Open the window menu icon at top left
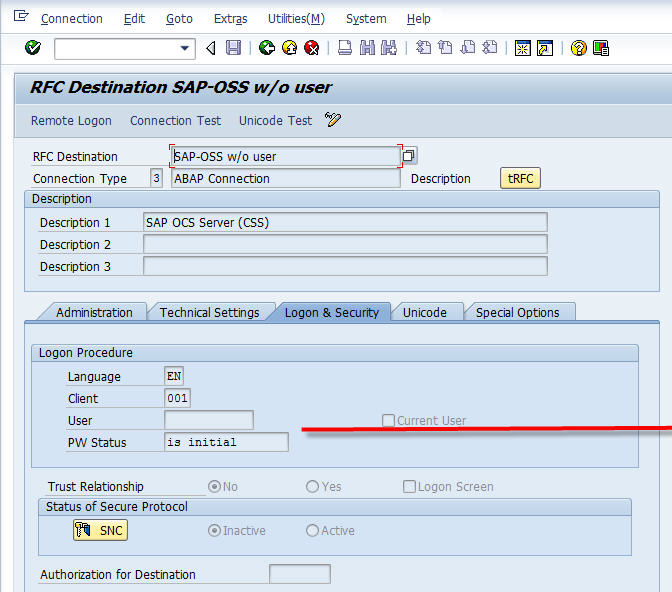The height and width of the screenshot is (592, 672). tap(21, 17)
